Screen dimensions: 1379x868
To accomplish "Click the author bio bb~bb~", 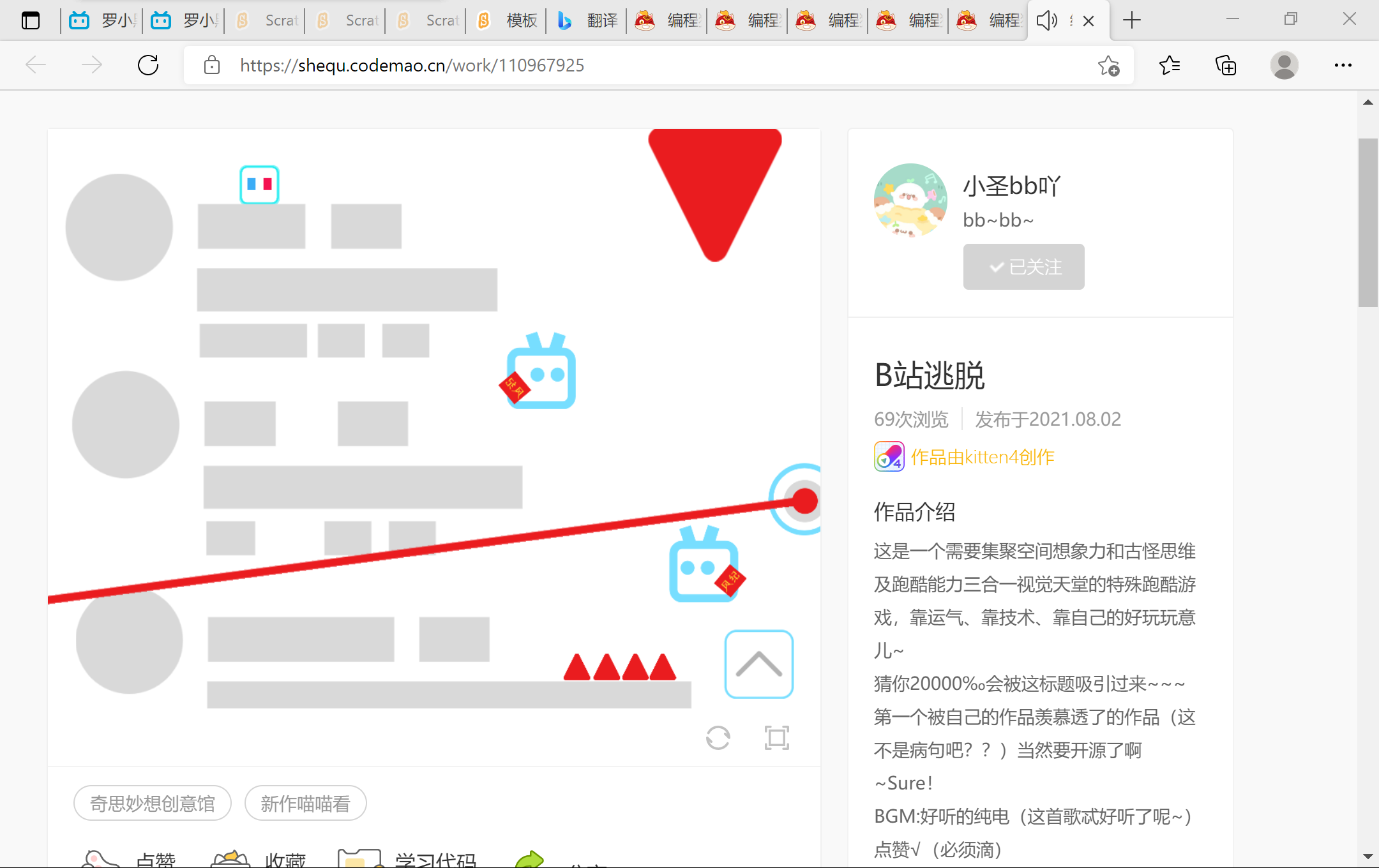I will (998, 220).
